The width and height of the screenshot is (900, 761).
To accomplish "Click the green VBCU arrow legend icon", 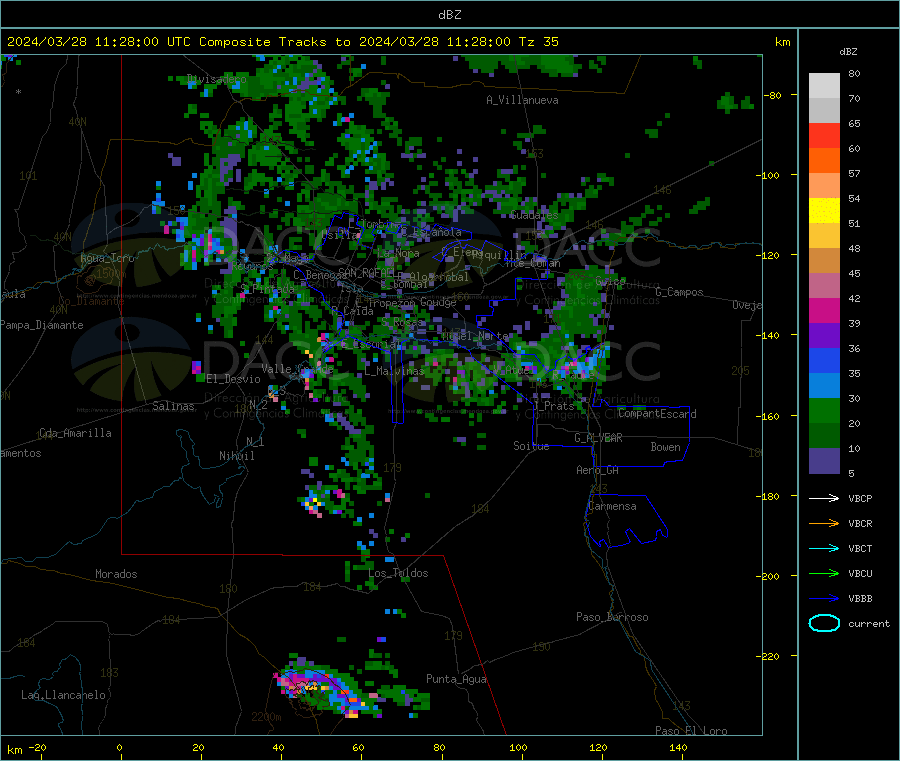I will pyautogui.click(x=824, y=573).
